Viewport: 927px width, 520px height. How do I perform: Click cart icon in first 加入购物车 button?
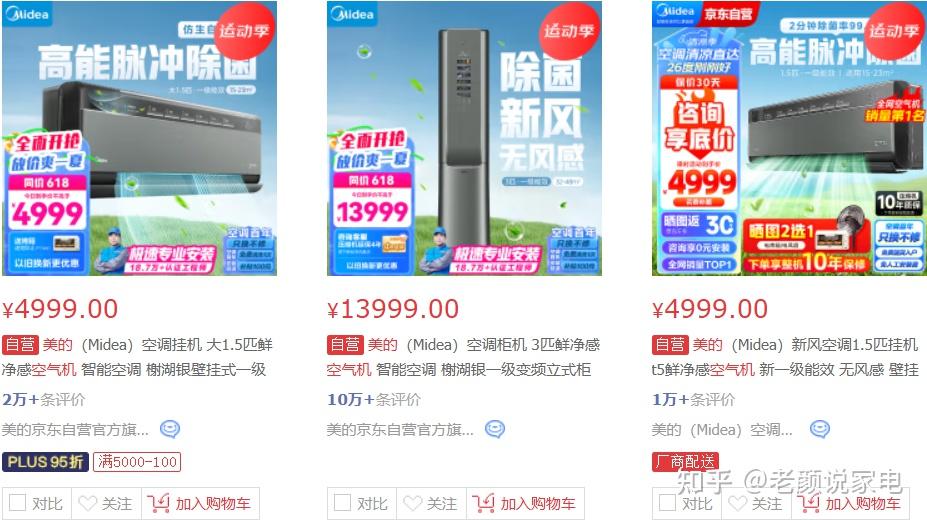coord(158,503)
